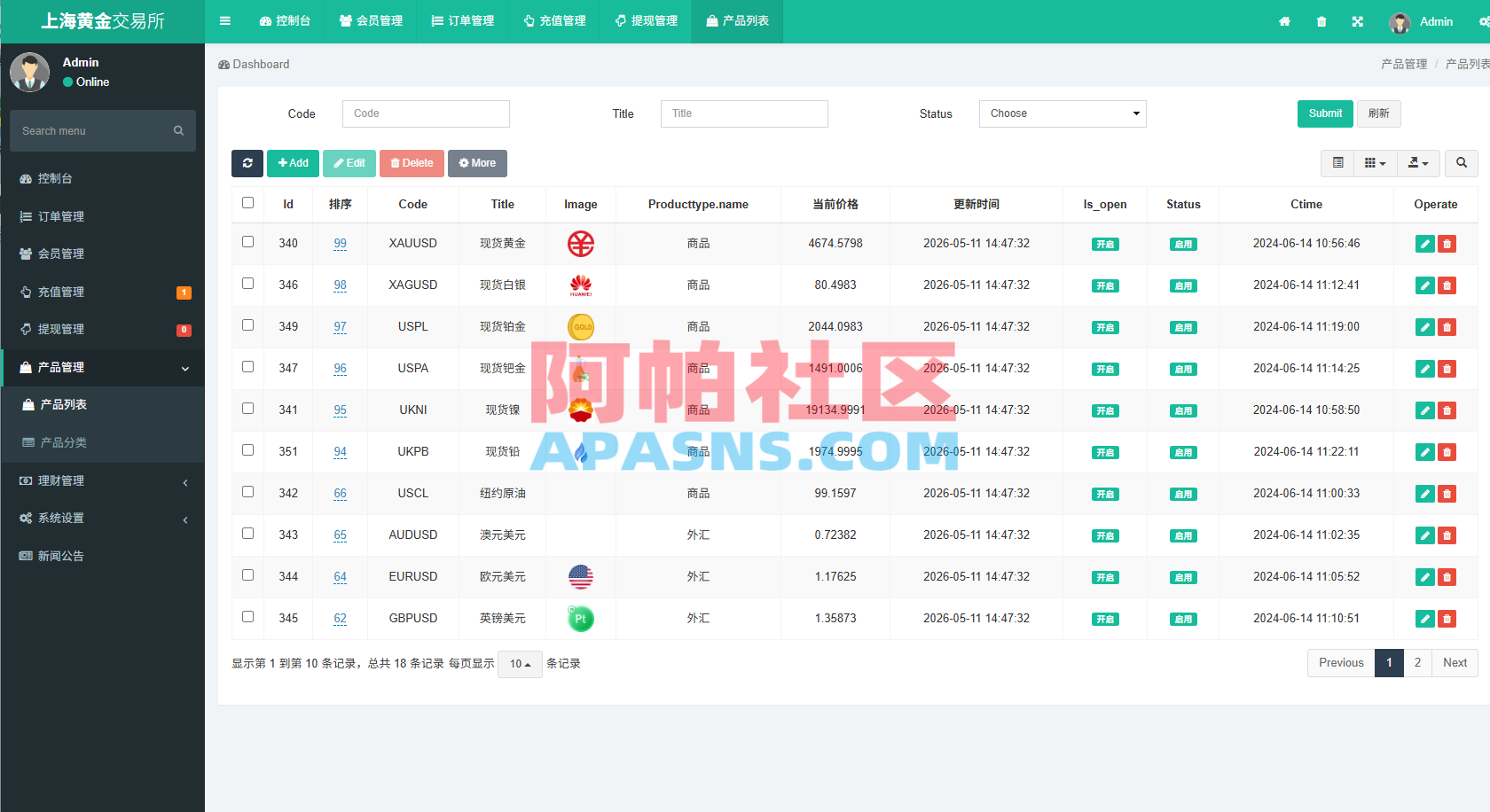Click the Next pagination button
Viewport: 1490px width, 812px height.
click(x=1455, y=663)
